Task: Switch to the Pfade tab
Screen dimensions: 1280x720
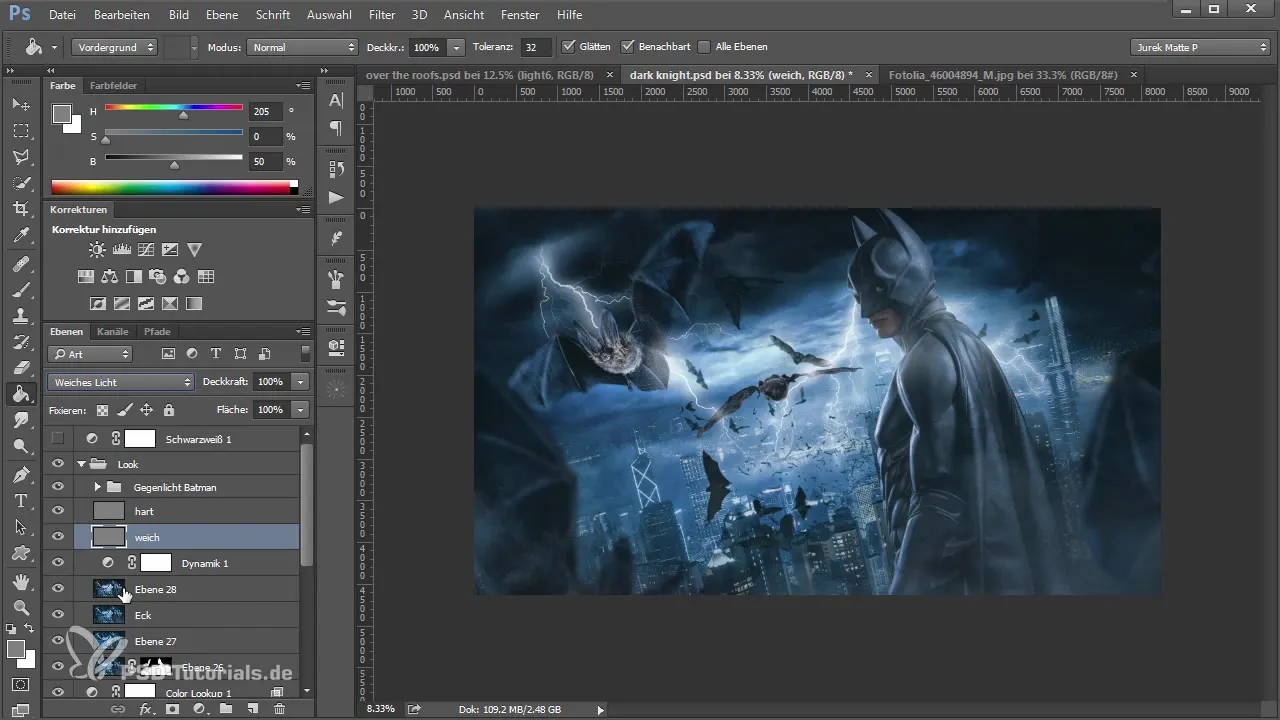Action: pos(157,331)
